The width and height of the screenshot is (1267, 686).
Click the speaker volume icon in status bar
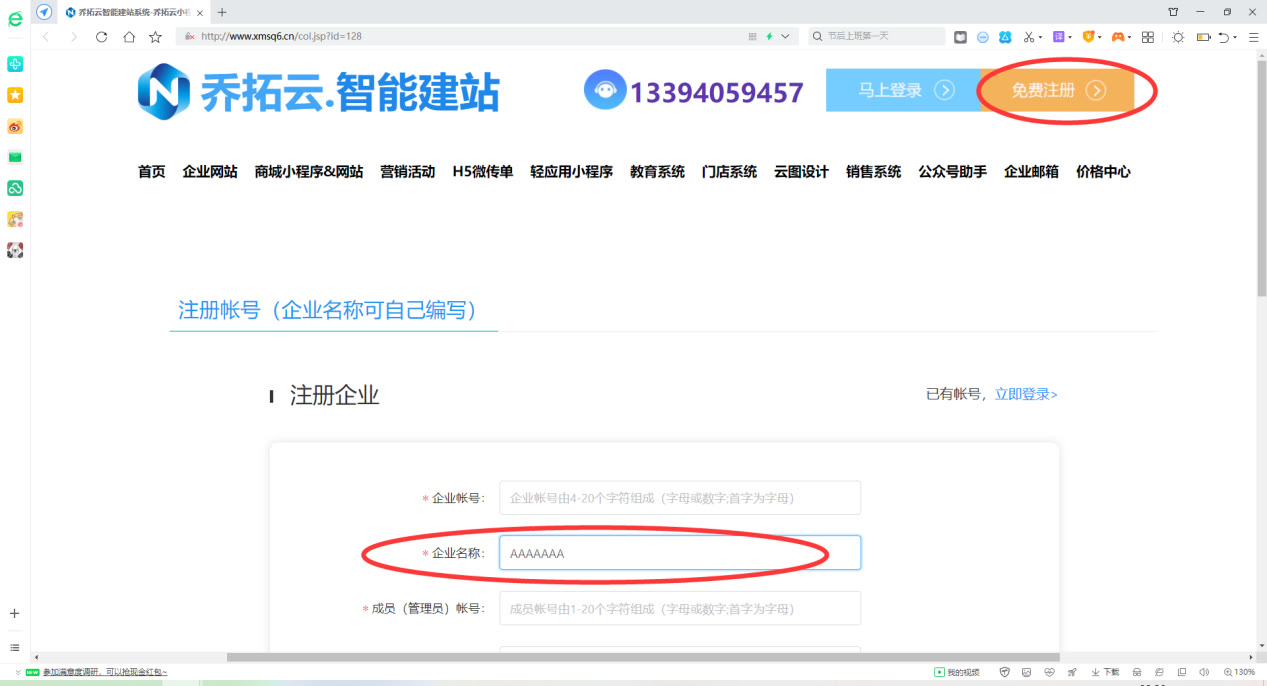1204,672
